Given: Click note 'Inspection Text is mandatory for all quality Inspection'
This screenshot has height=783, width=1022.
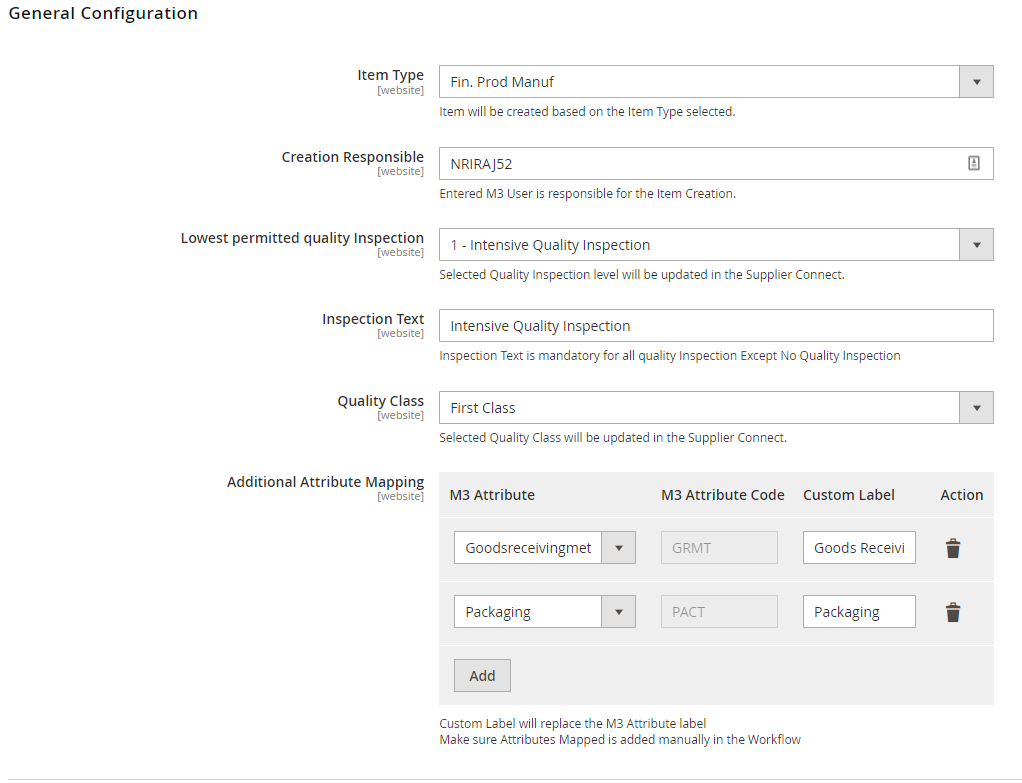Looking at the screenshot, I should [x=670, y=355].
